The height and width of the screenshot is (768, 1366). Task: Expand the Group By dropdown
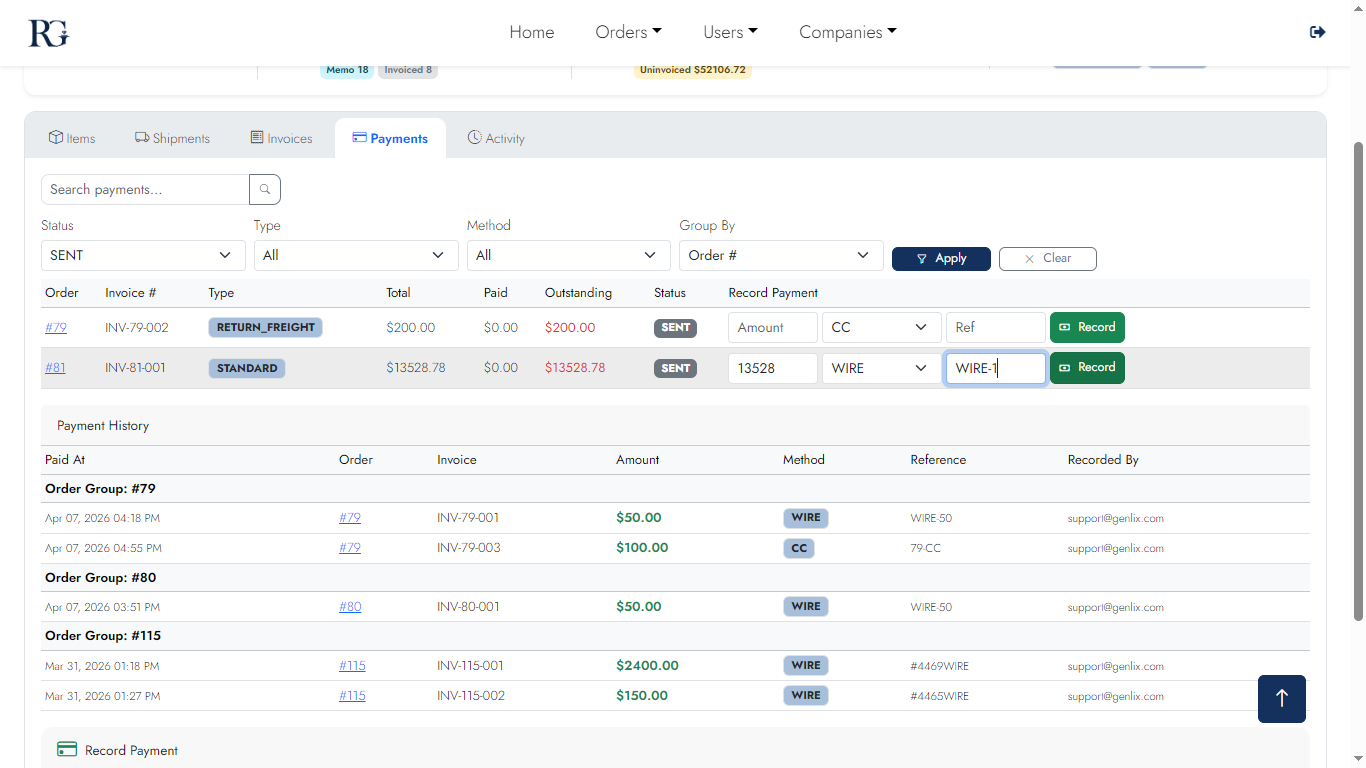[x=780, y=255]
